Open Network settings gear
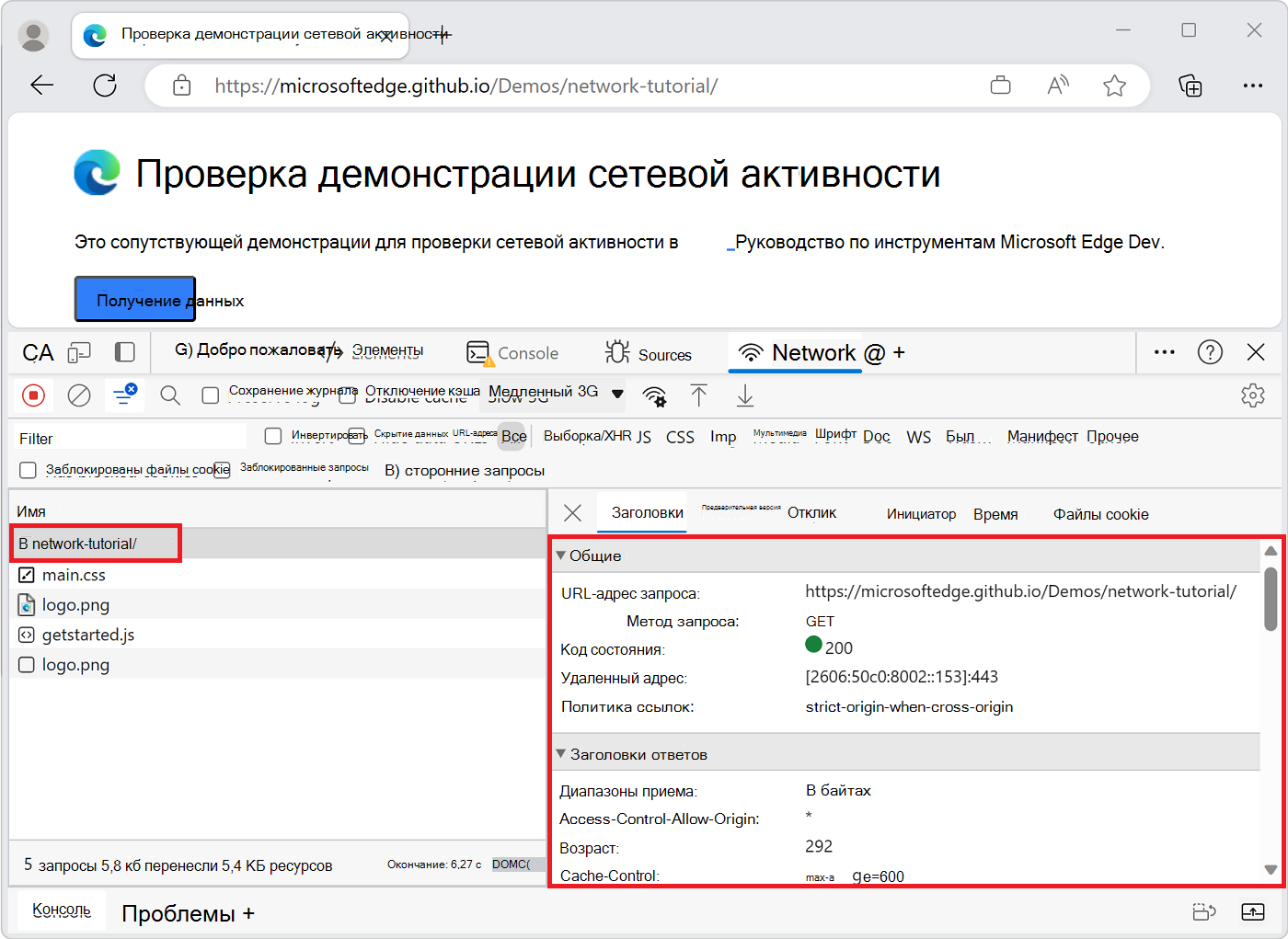Screen dimensions: 1288x939 [x=1253, y=395]
